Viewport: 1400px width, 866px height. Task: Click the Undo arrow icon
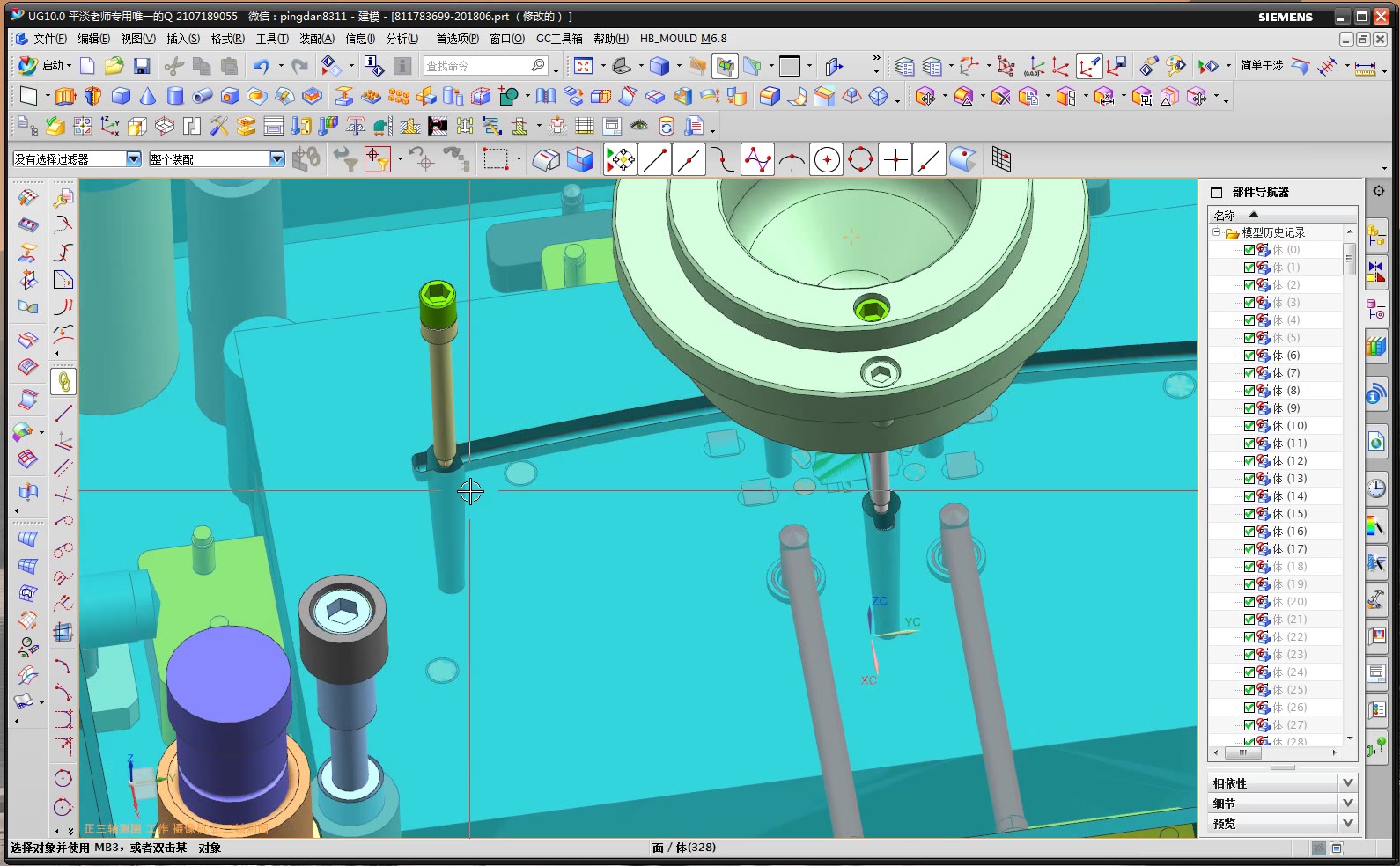tap(261, 66)
